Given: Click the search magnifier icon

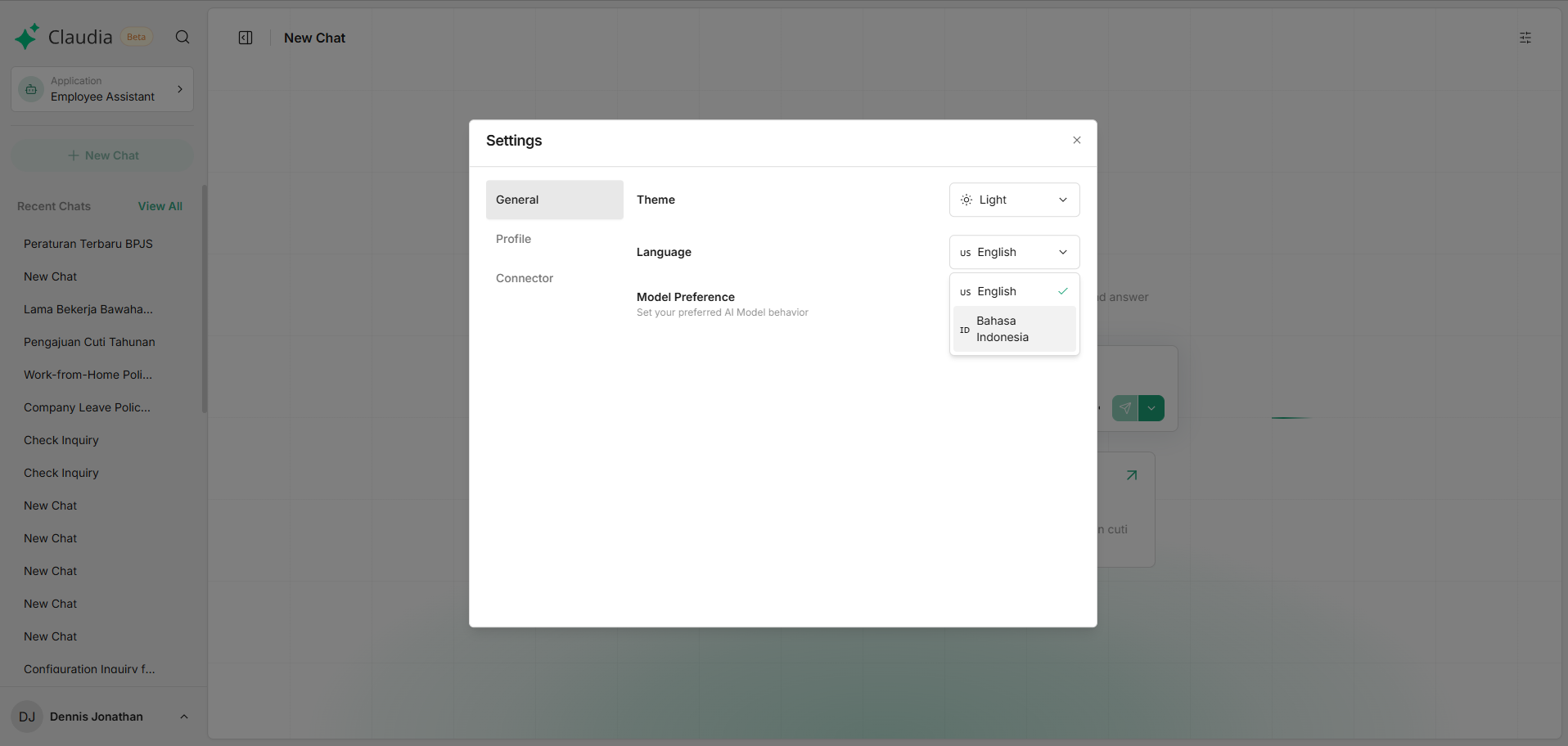Looking at the screenshot, I should coord(182,37).
